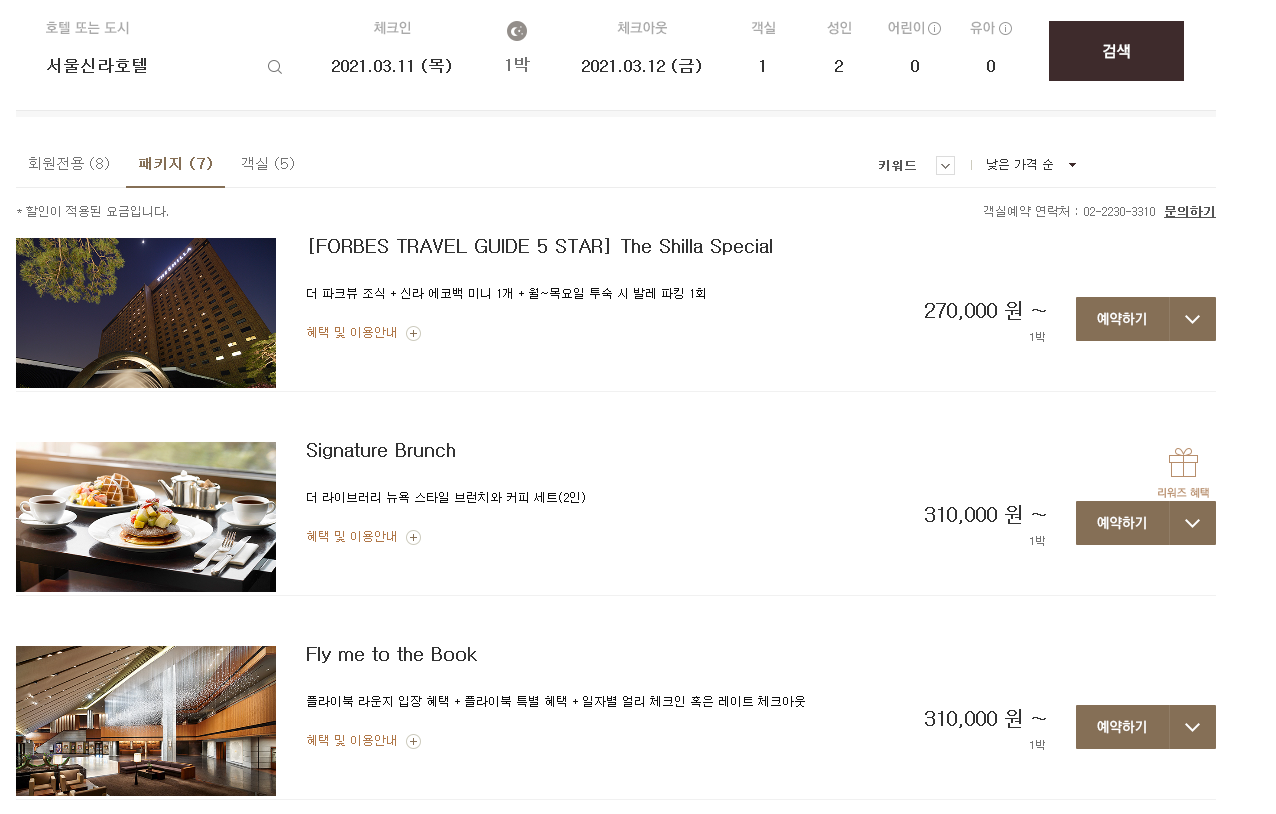Click the Fly me to the Book title
This screenshot has height=814, width=1276.
(x=391, y=655)
